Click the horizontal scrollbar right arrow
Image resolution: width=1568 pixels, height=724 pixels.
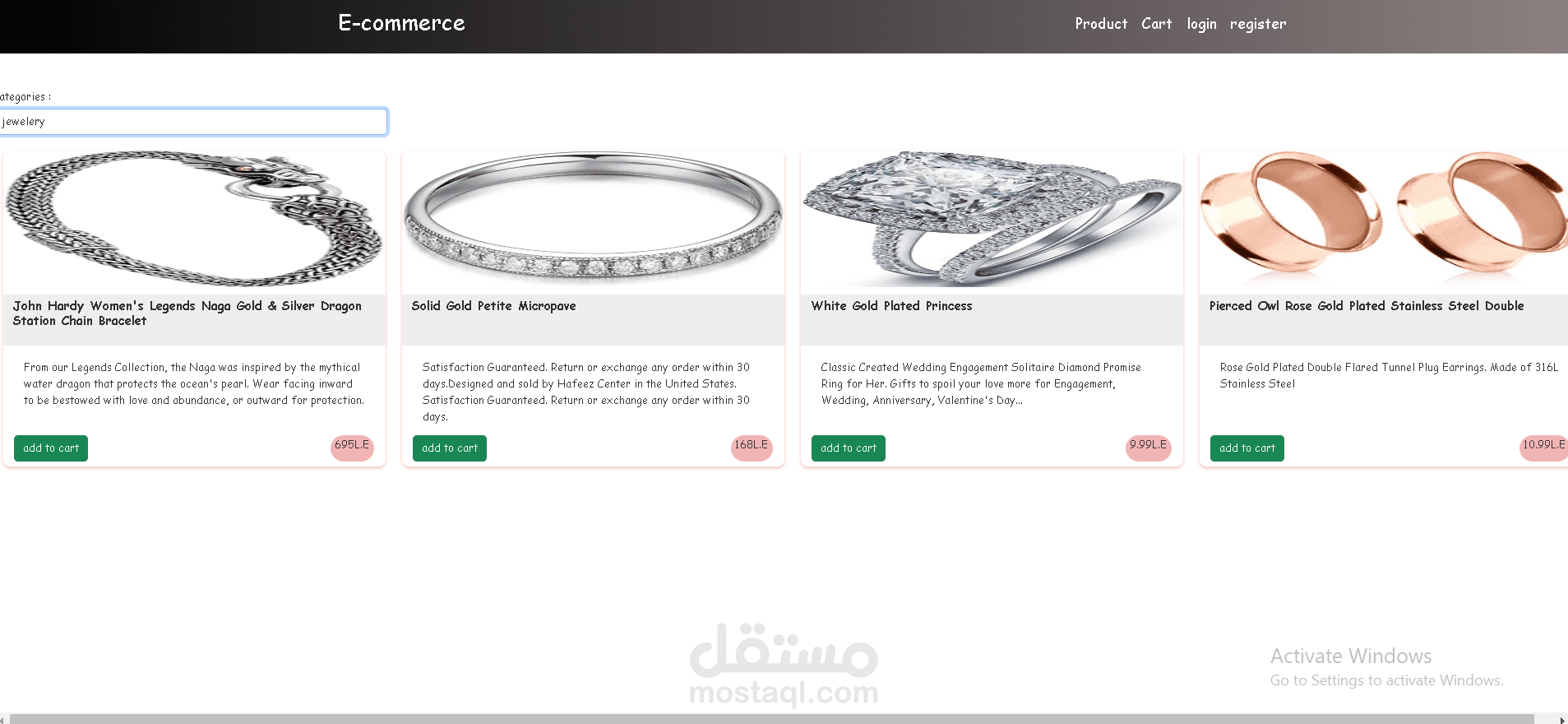(x=1561, y=719)
